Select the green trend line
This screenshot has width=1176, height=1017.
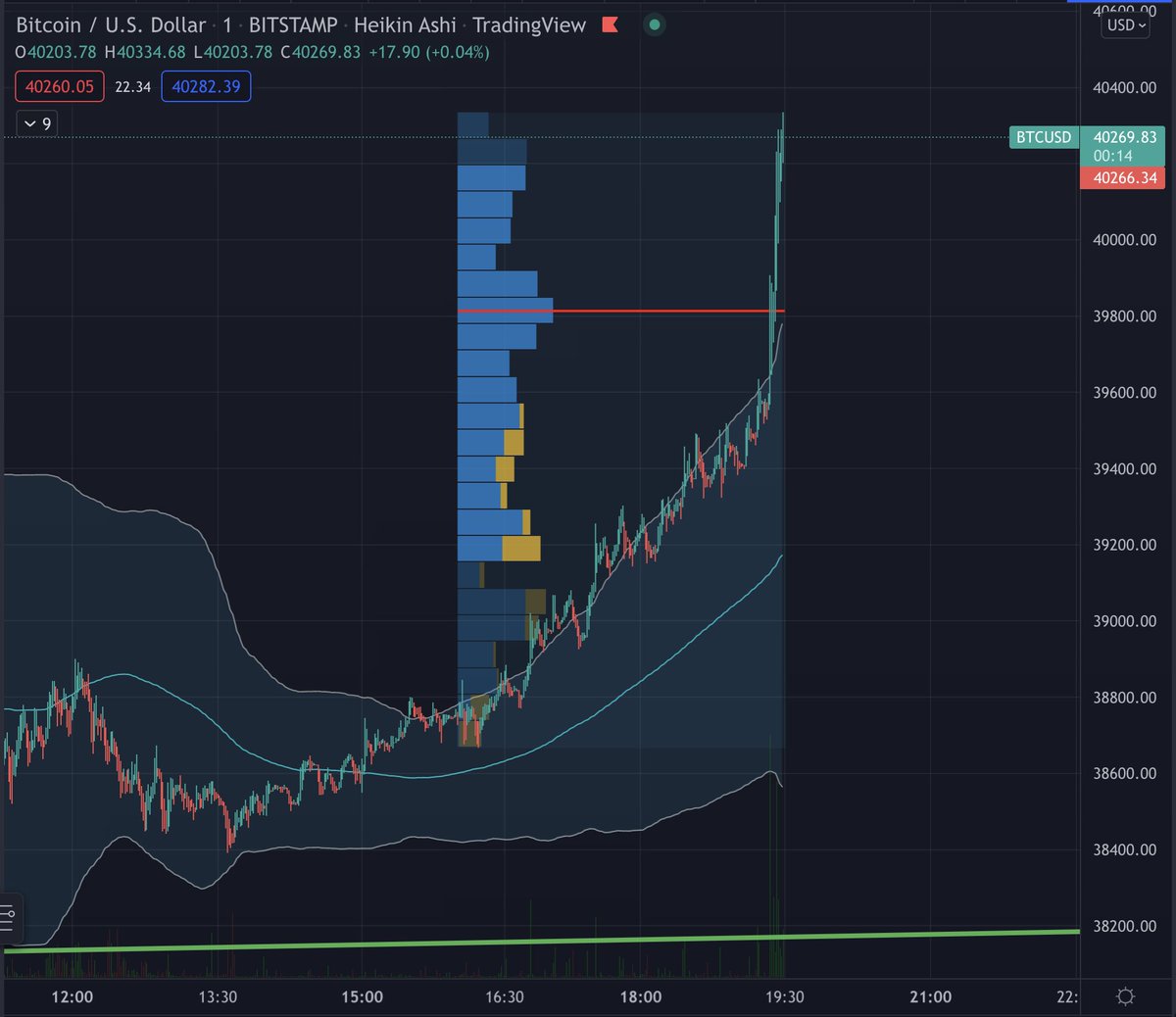coord(541,941)
